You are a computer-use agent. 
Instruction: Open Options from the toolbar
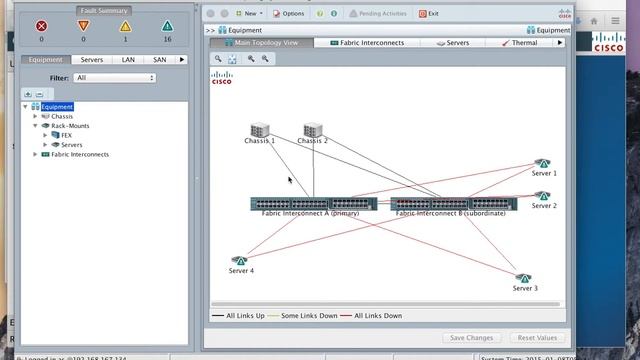click(x=289, y=13)
